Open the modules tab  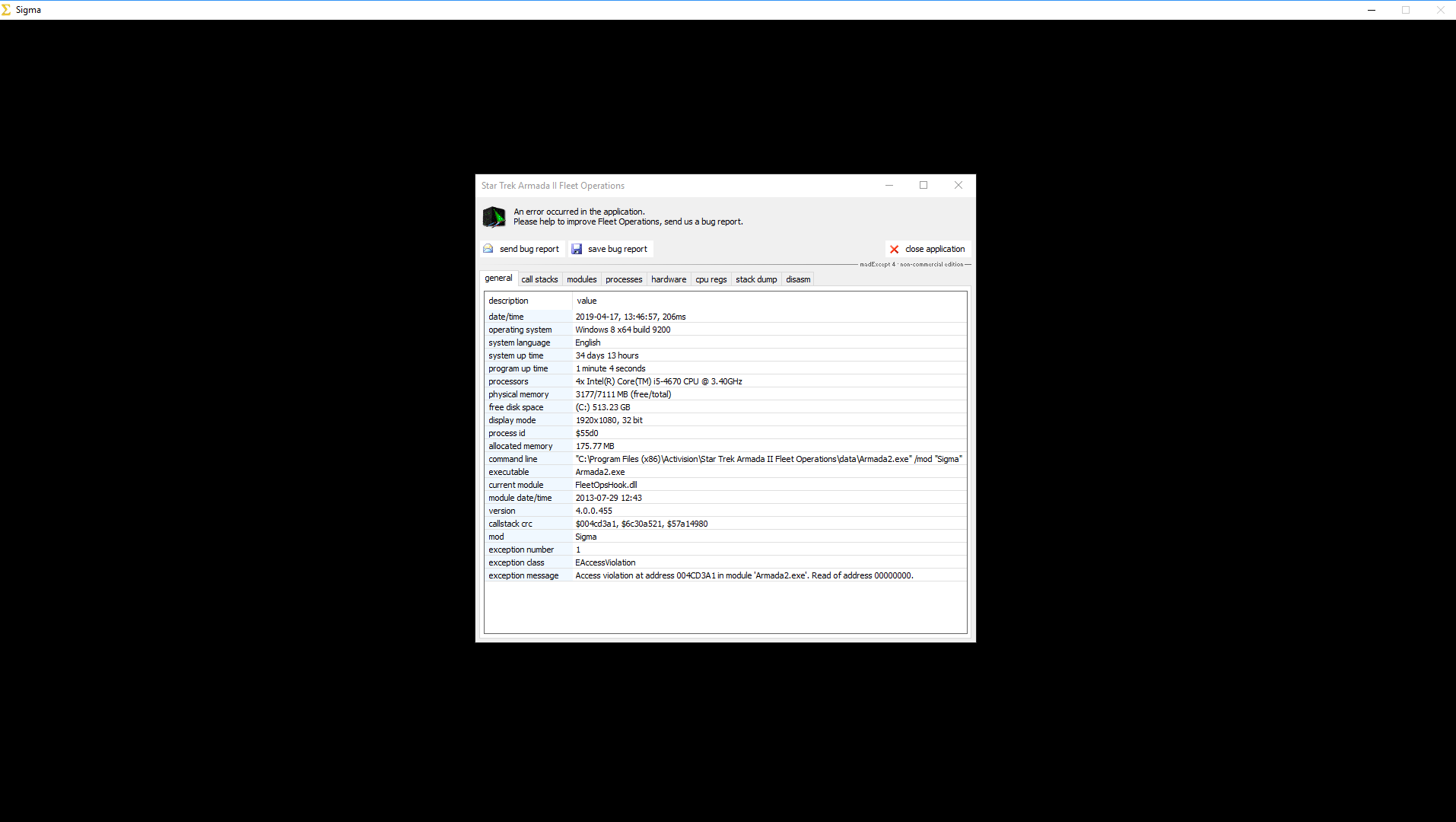click(x=582, y=279)
